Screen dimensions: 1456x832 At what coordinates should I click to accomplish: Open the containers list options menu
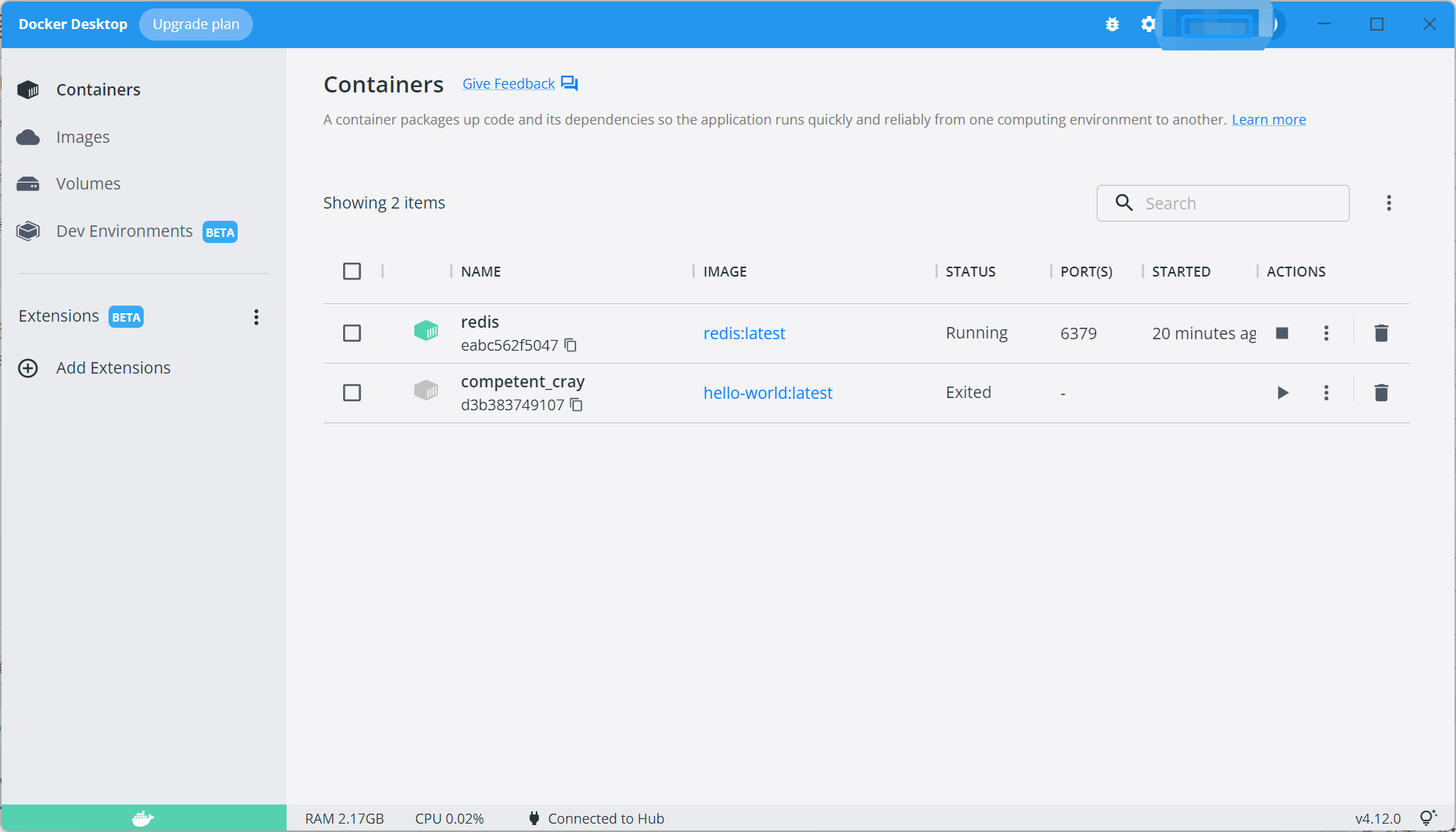1389,202
